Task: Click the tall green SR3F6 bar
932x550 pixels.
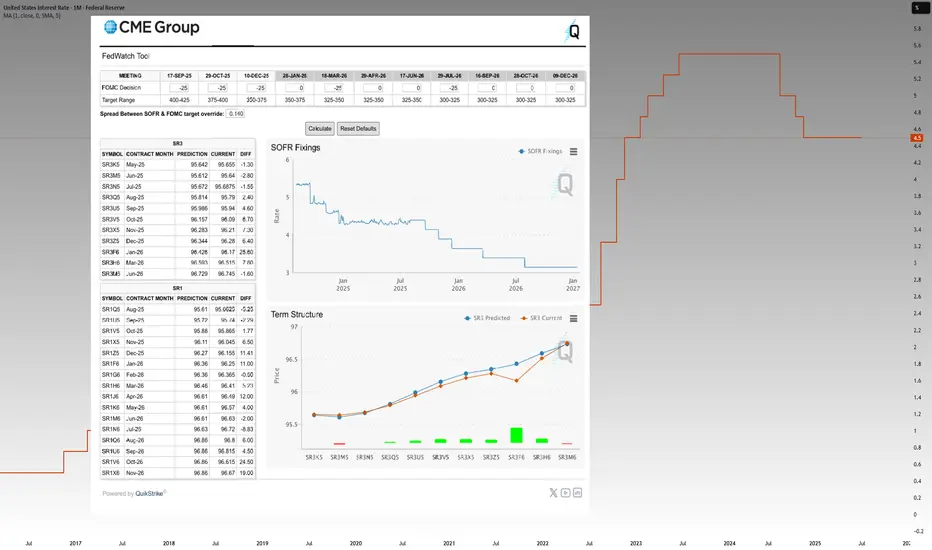Action: (516, 435)
